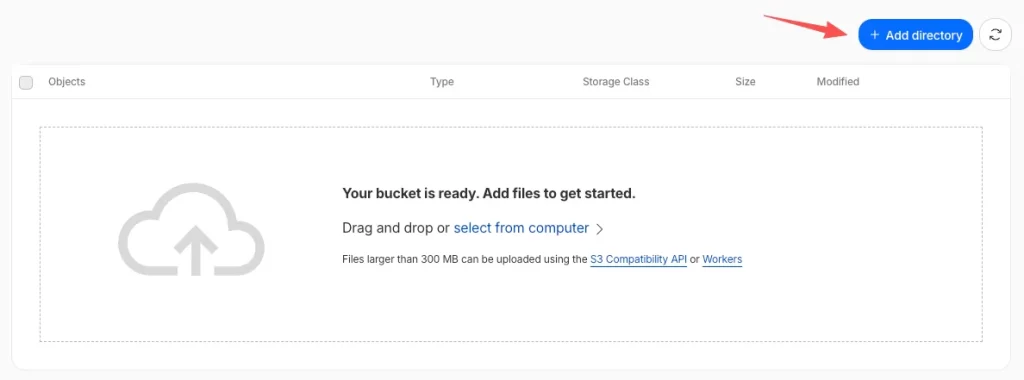Click the plus icon in Add directory
Viewport: 1024px width, 380px height.
pos(875,35)
